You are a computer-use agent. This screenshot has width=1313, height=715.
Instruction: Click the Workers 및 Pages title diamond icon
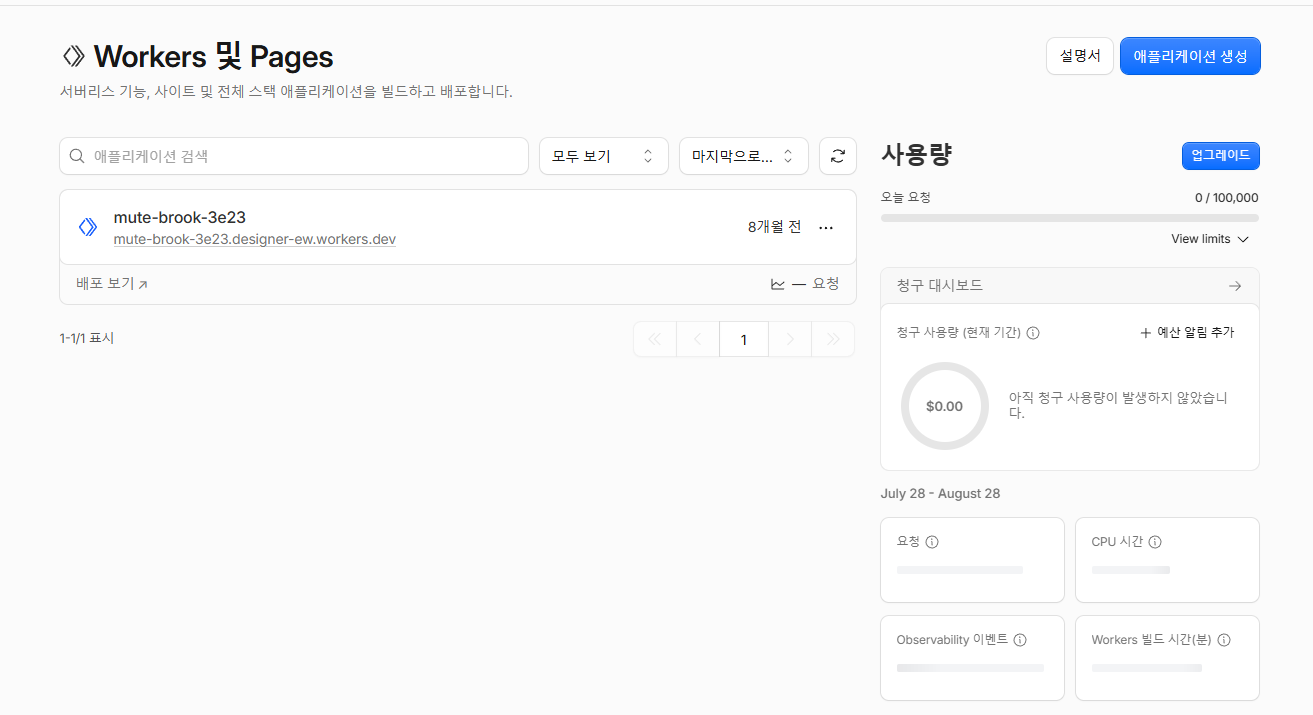(x=74, y=55)
